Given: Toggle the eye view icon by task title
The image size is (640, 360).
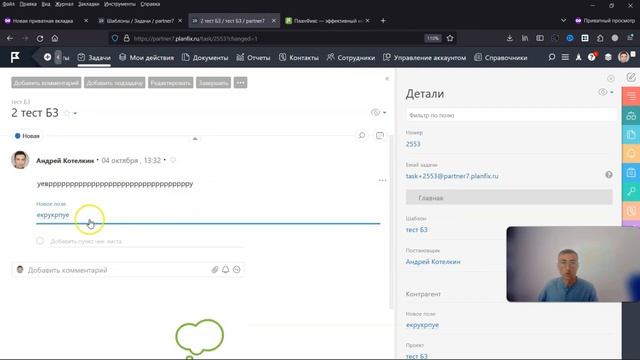Looking at the screenshot, I should coord(376,112).
